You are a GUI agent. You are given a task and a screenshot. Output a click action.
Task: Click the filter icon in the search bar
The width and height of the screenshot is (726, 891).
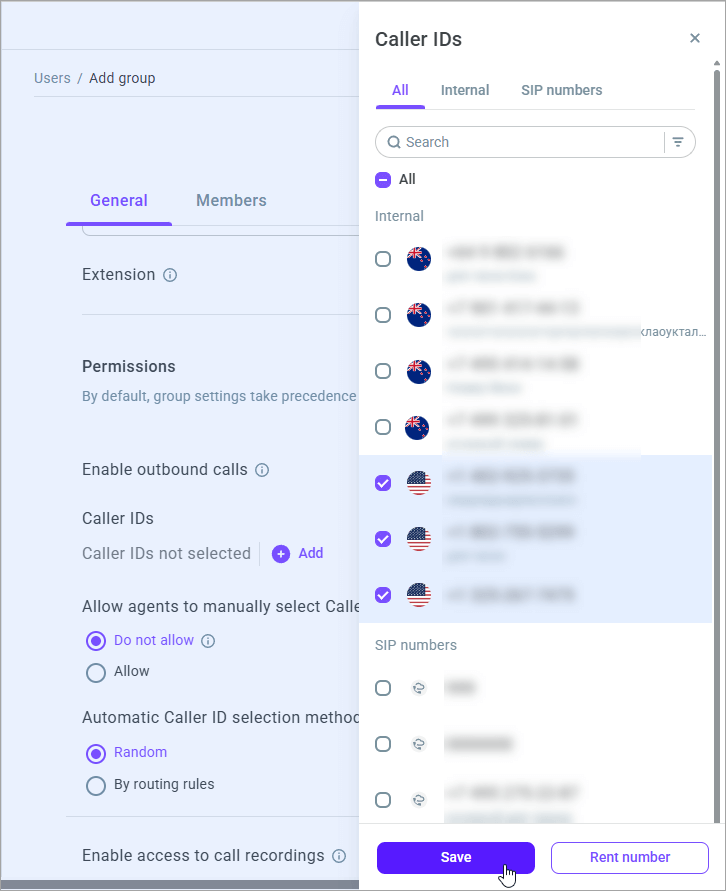(x=678, y=142)
